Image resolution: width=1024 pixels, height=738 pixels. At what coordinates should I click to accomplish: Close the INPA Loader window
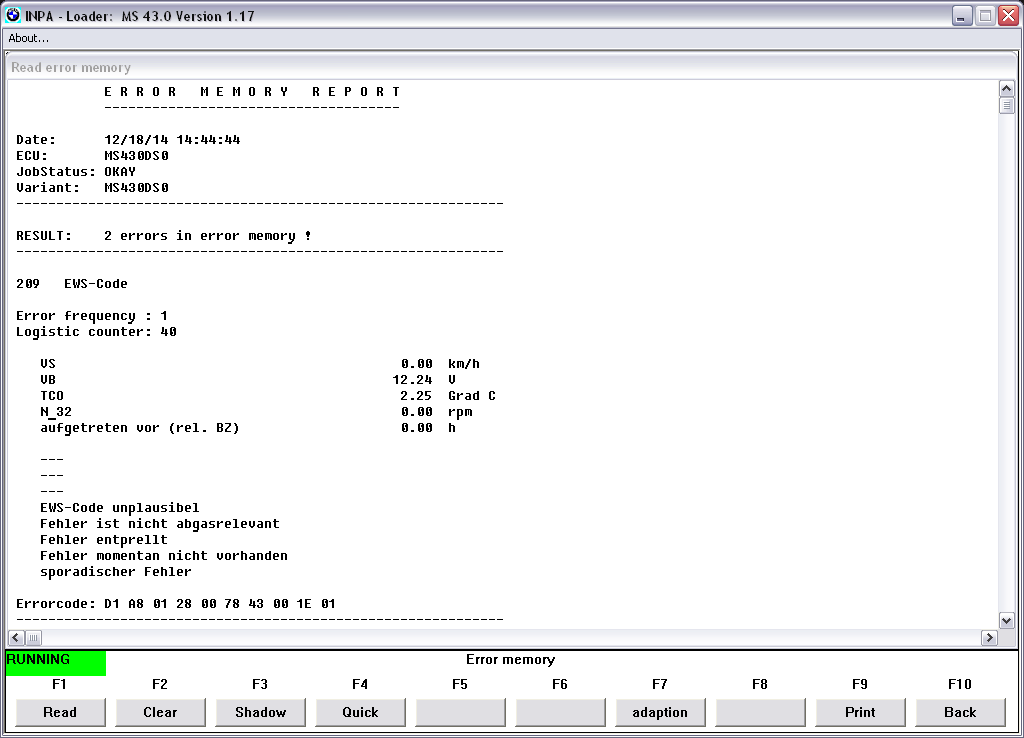coord(1007,15)
